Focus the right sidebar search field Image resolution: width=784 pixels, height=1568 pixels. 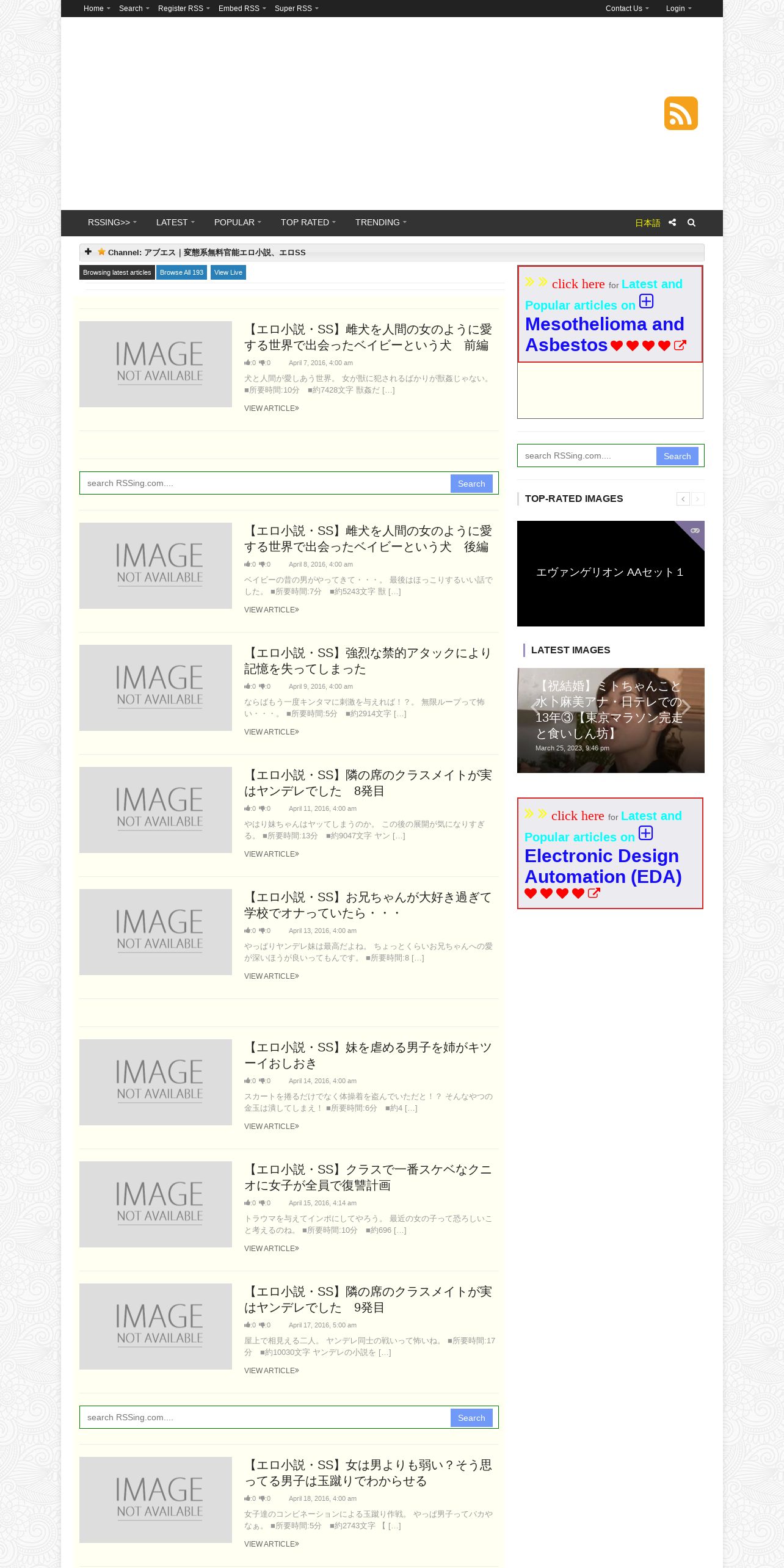[x=587, y=456]
